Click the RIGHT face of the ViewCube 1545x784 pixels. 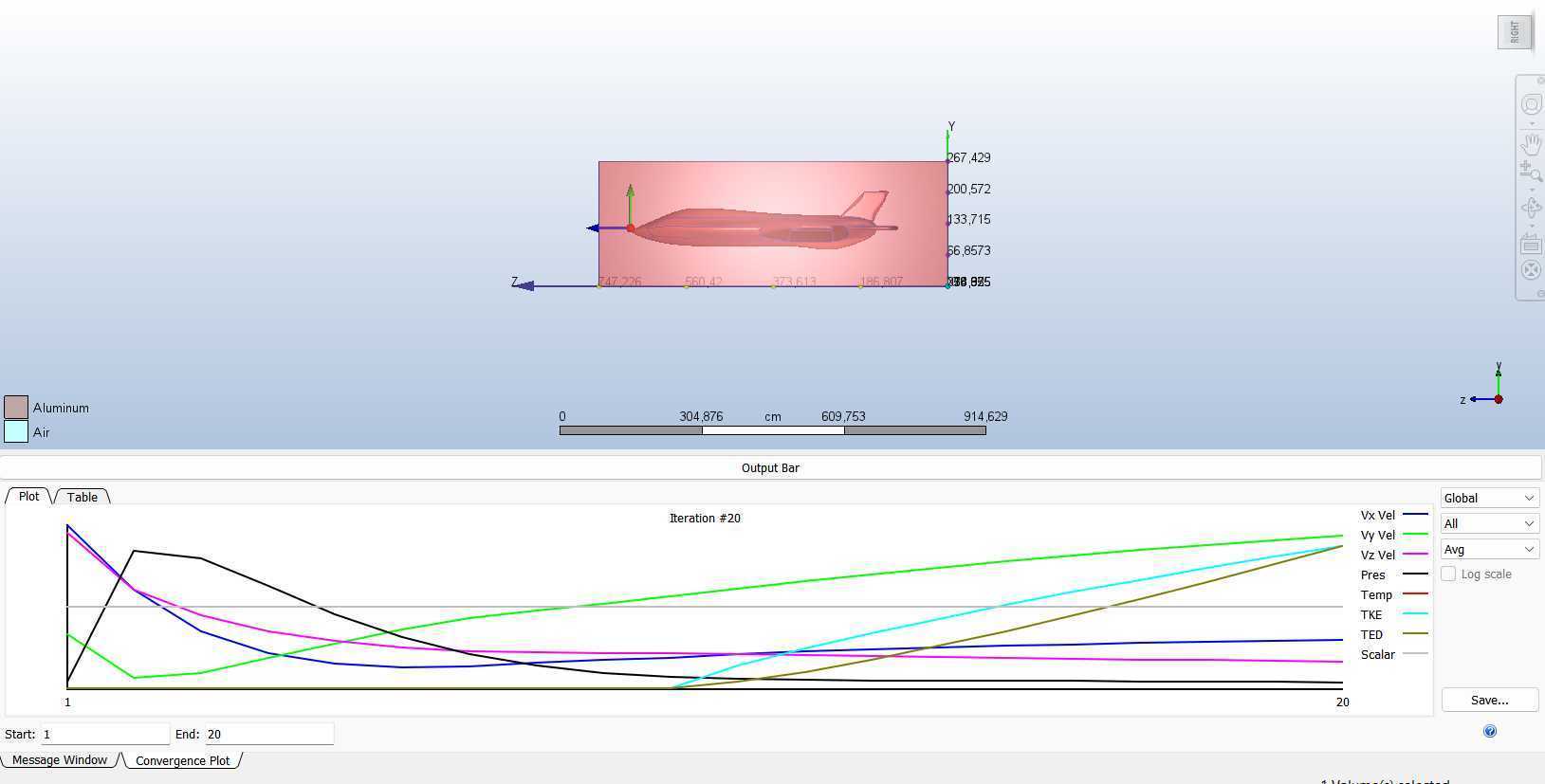(1515, 32)
